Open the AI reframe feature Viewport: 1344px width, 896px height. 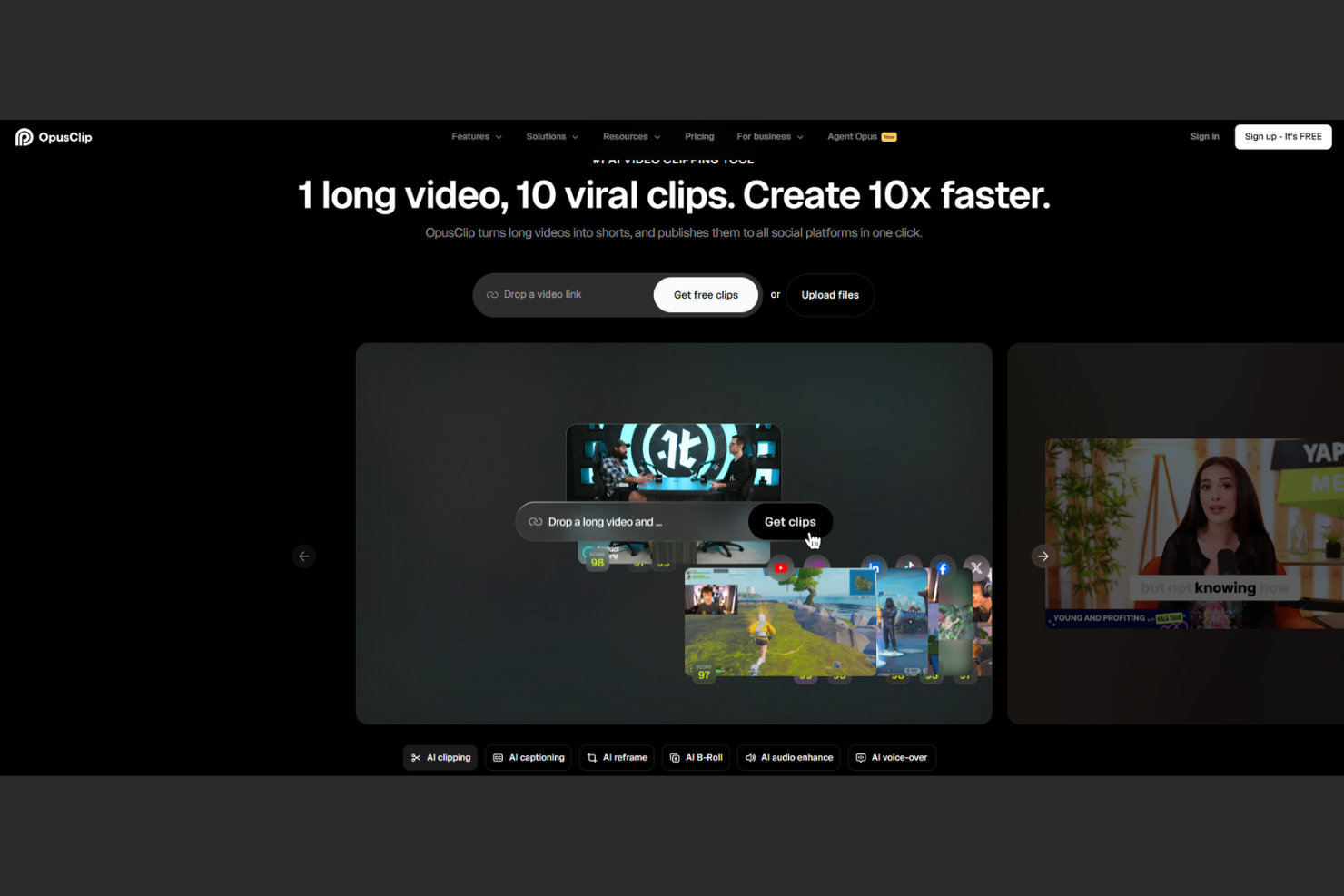click(617, 757)
